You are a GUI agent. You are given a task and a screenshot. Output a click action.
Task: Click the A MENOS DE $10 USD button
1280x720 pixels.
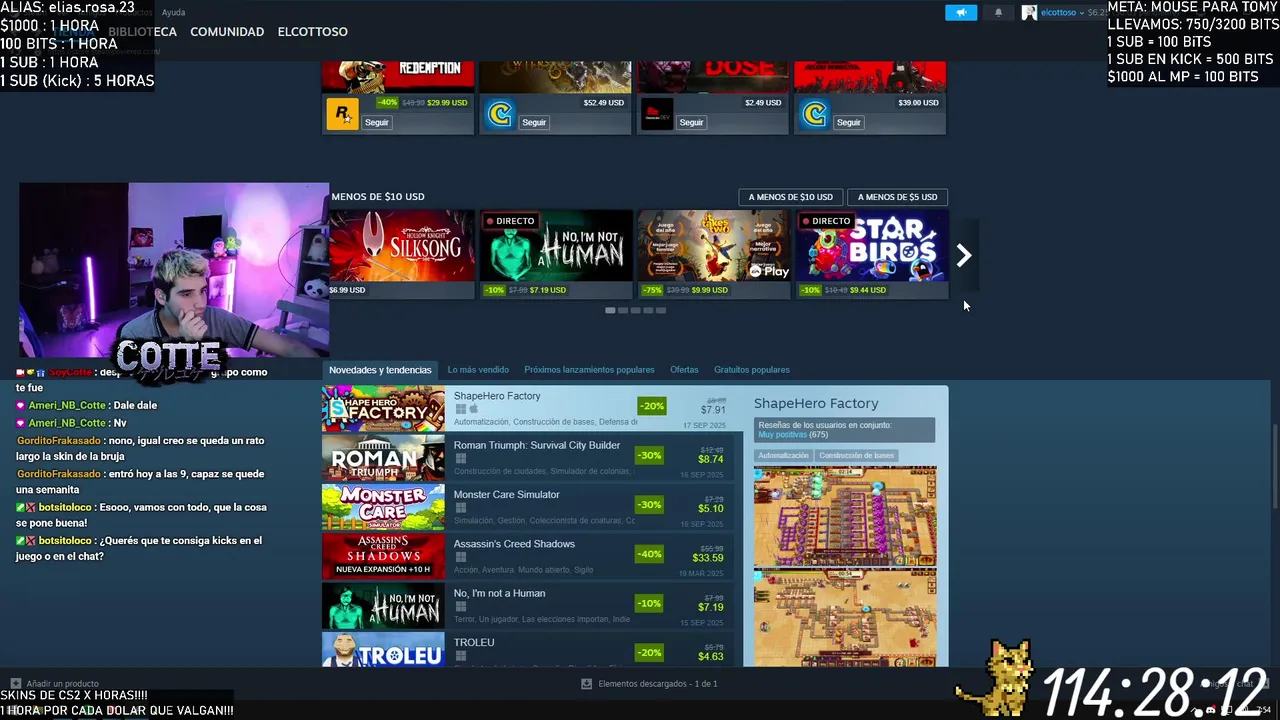(790, 197)
